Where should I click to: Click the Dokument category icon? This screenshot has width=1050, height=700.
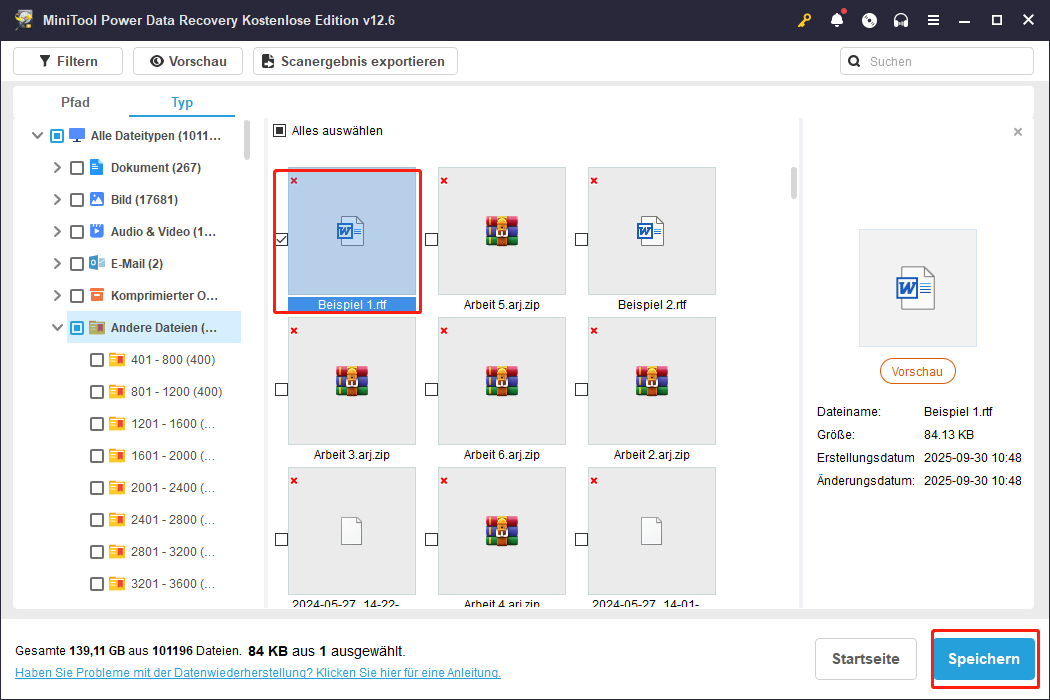click(x=96, y=167)
